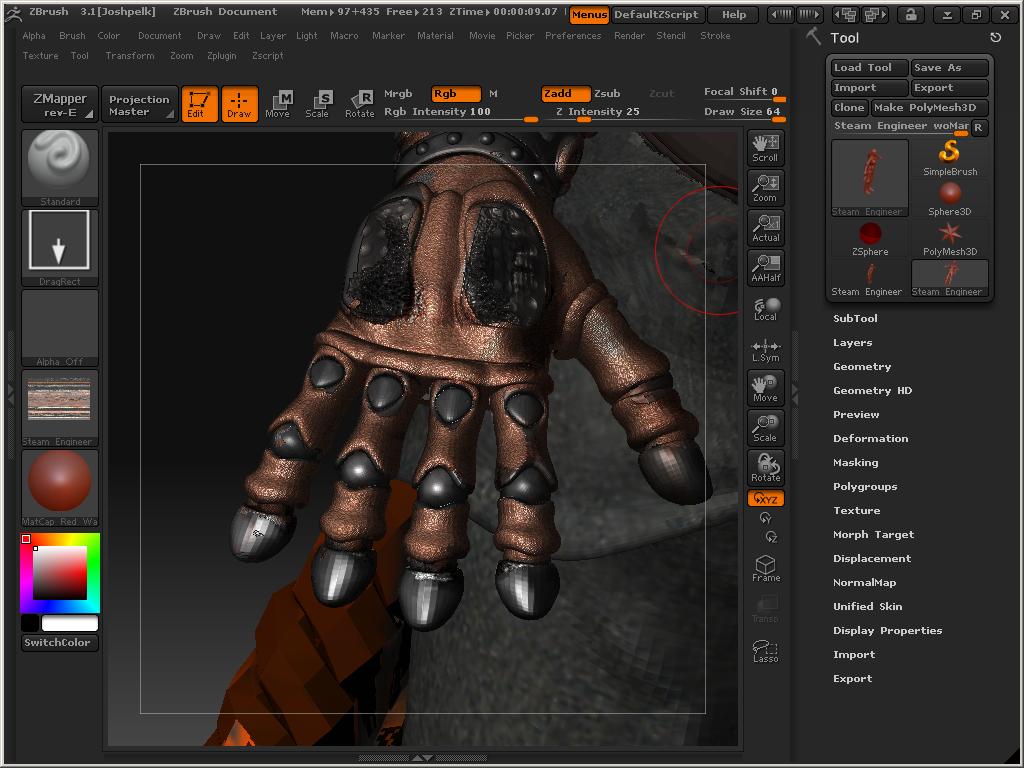This screenshot has width=1024, height=768.
Task: Open the Material menu
Action: (435, 35)
